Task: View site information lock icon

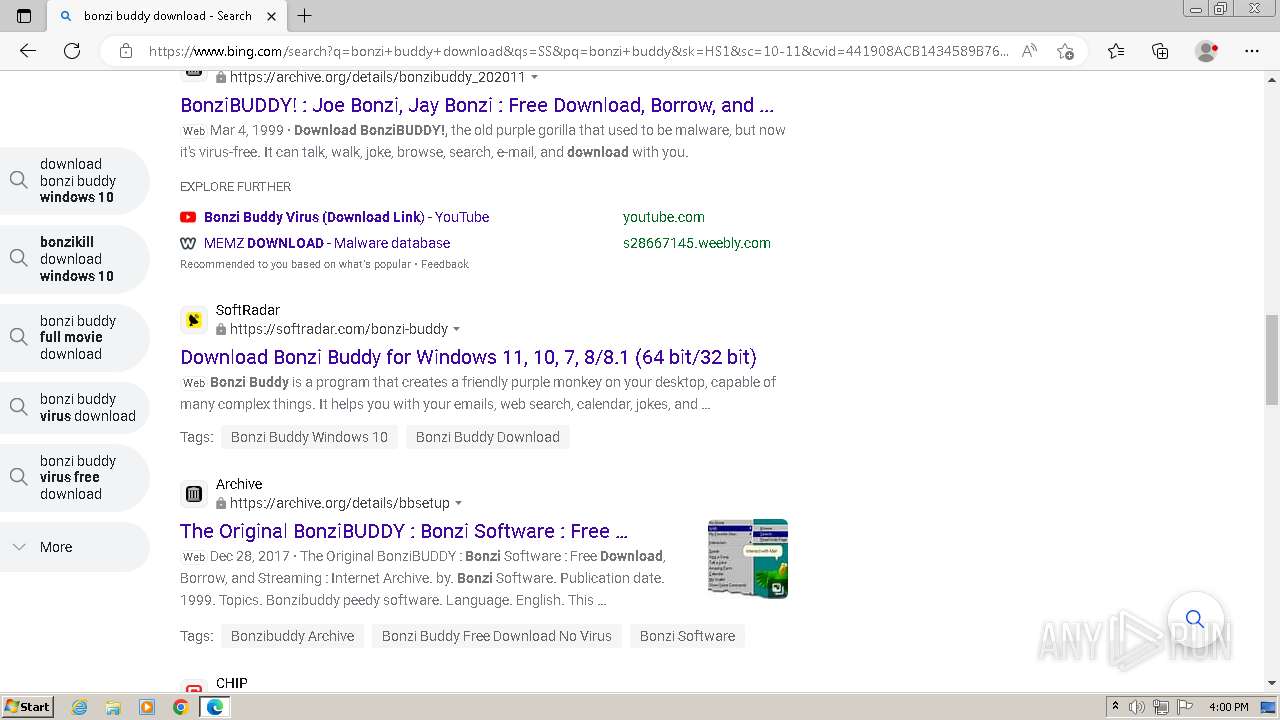Action: (126, 51)
